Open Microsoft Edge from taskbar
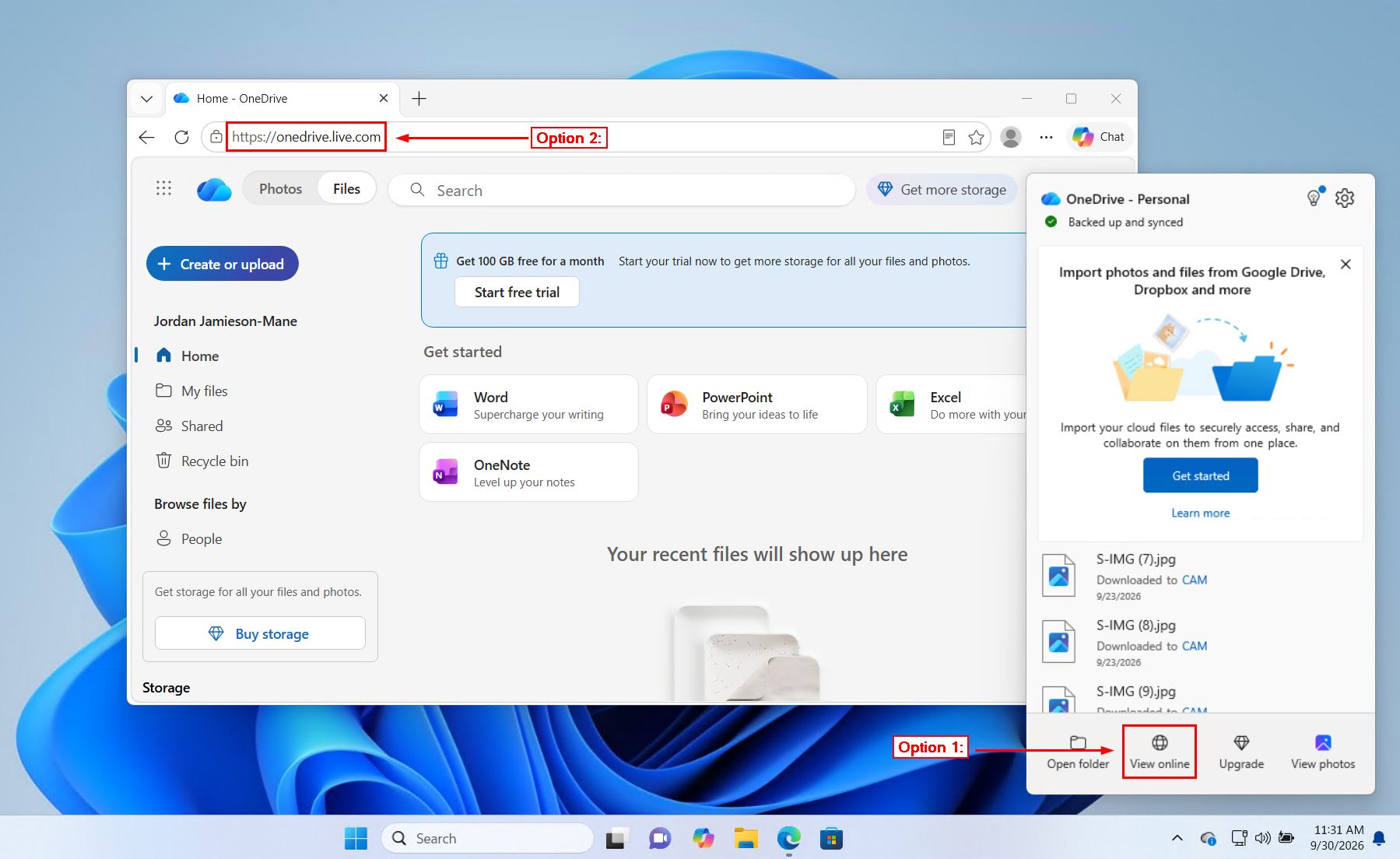The width and height of the screenshot is (1400, 859). click(788, 838)
